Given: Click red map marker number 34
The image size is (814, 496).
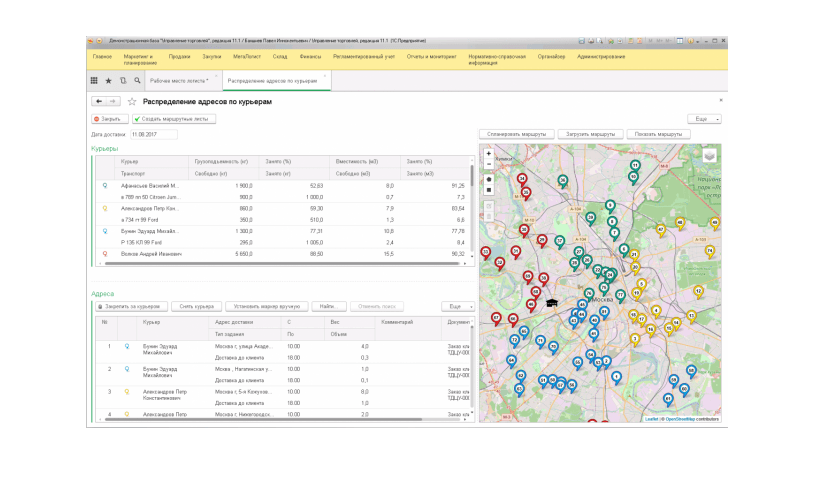Looking at the screenshot, I should pos(522,180).
